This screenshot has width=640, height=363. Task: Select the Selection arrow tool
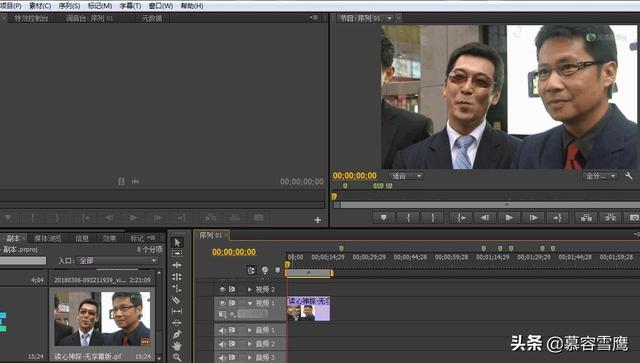(177, 243)
